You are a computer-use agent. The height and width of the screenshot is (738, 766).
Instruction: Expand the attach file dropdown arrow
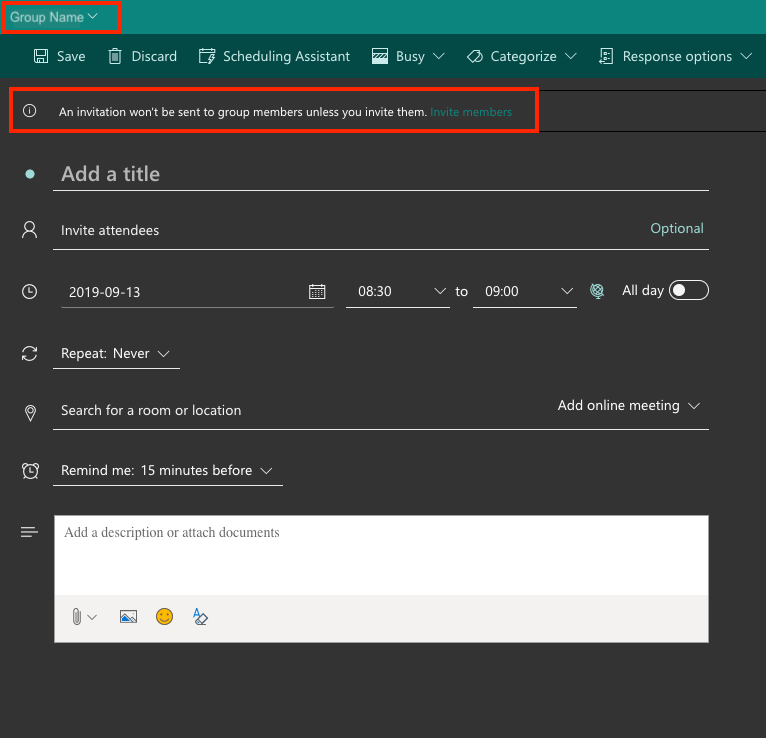click(92, 617)
